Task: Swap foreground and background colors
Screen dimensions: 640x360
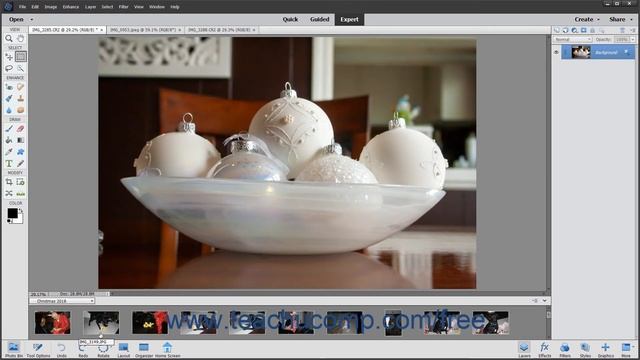Action: 20,210
